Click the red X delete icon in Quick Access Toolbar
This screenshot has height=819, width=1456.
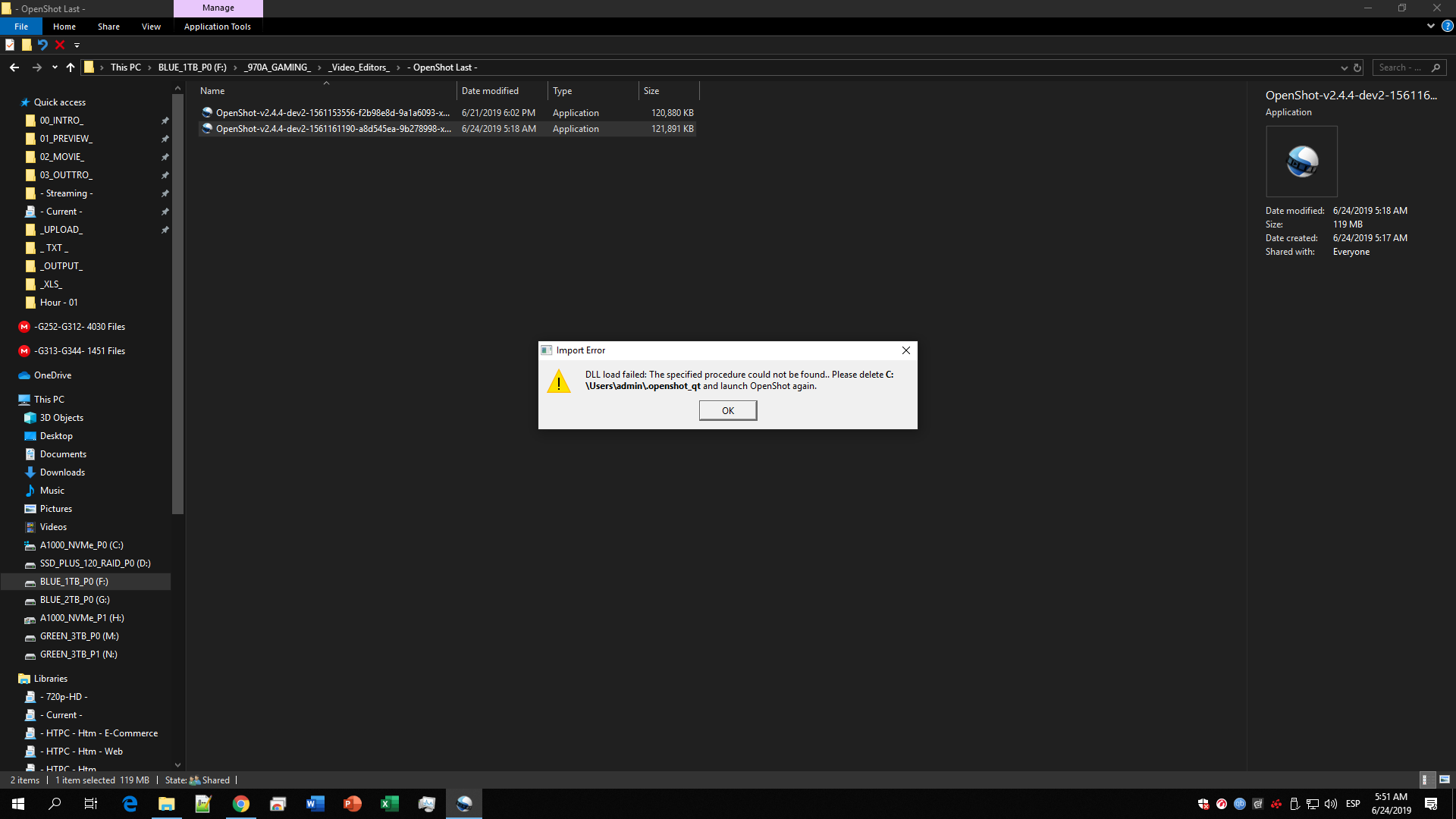pyautogui.click(x=60, y=45)
